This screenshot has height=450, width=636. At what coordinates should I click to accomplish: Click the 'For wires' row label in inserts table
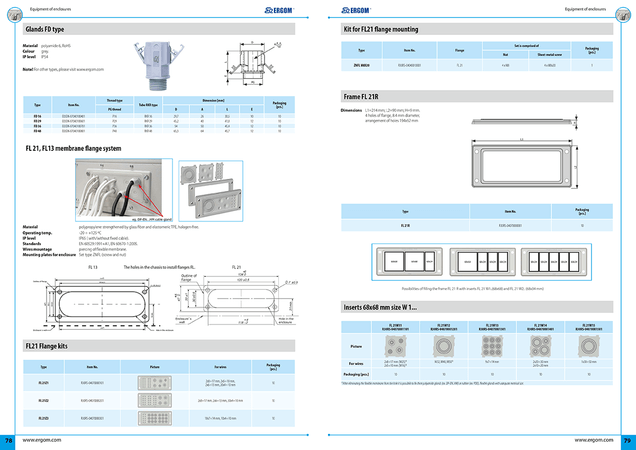(x=356, y=364)
